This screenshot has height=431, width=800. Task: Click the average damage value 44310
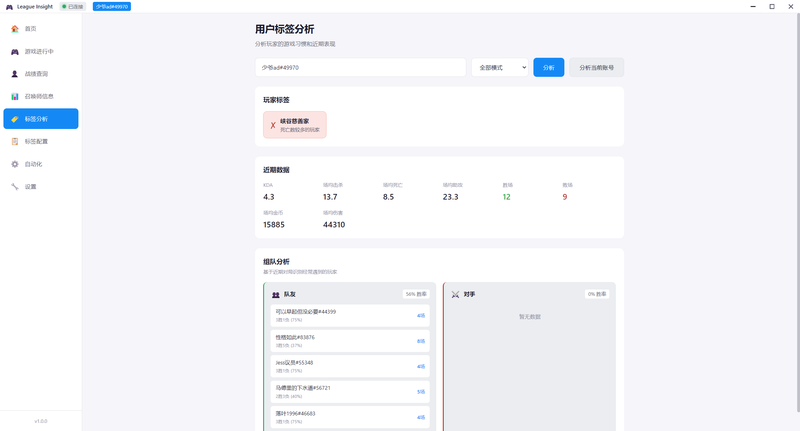click(x=334, y=224)
